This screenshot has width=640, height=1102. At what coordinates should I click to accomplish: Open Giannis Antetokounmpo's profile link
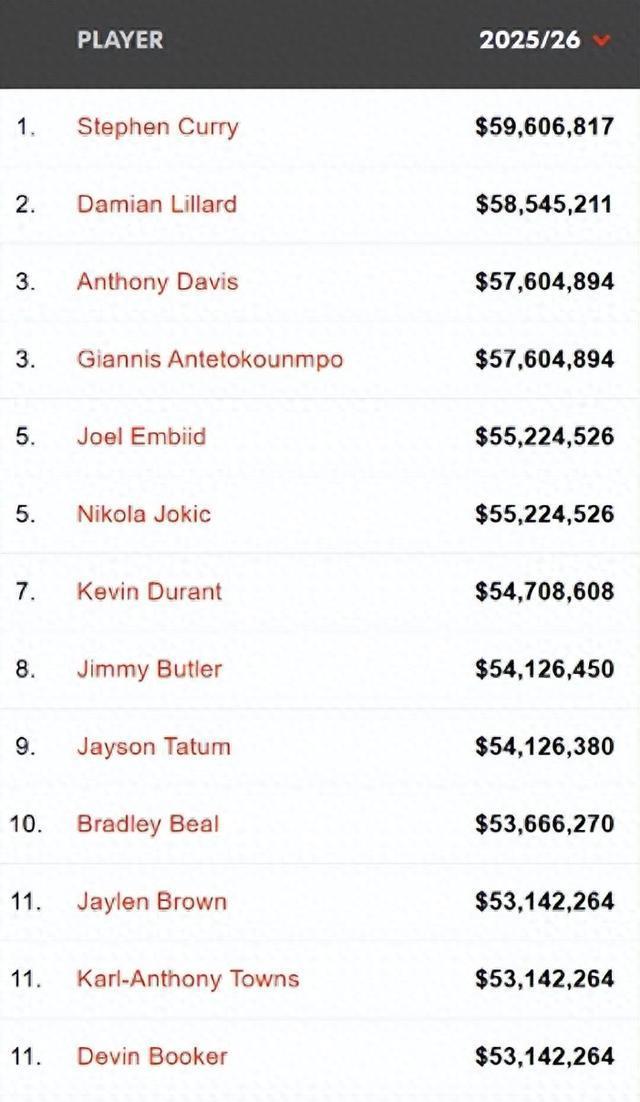point(210,359)
